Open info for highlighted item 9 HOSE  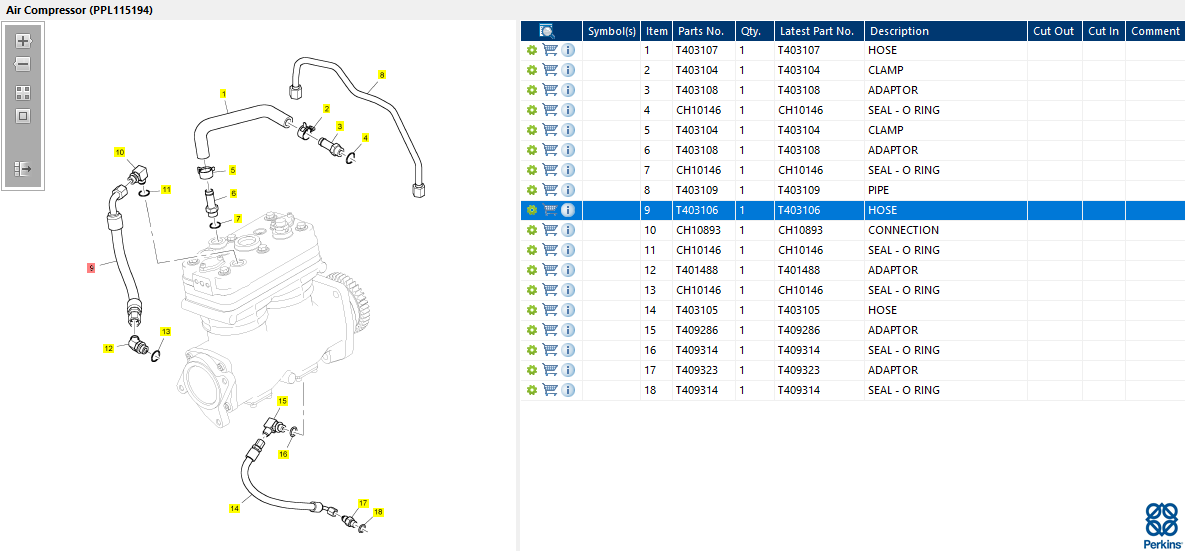(568, 210)
